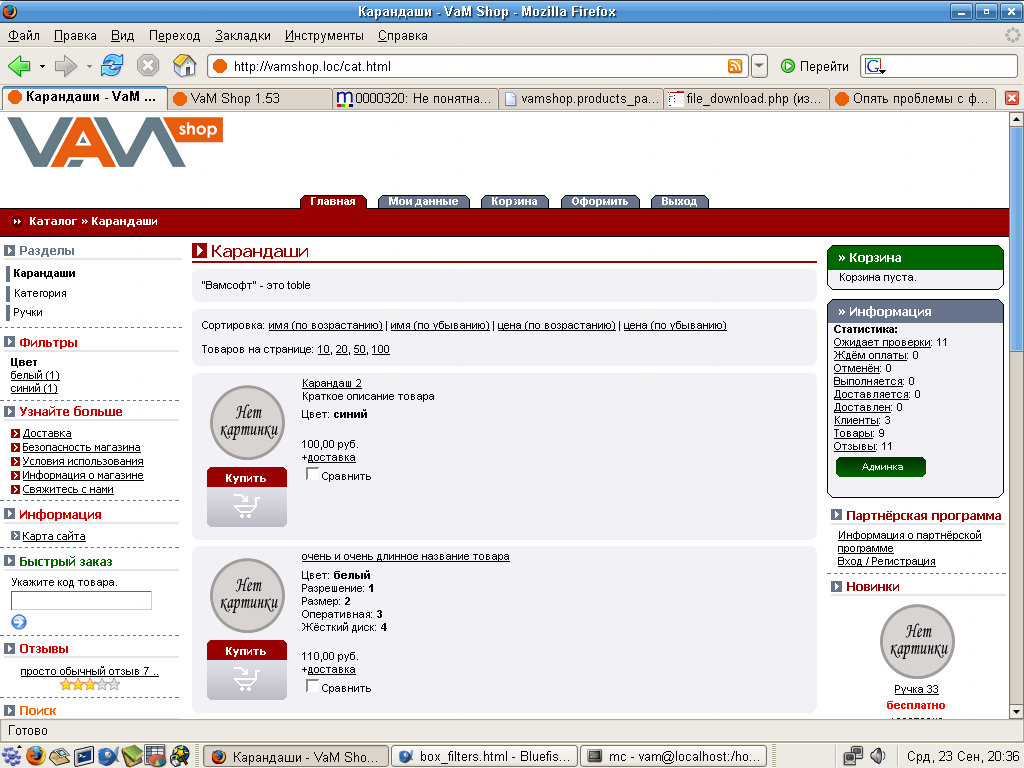This screenshot has height=768, width=1024.
Task: Open the Forward button history dropdown arrow
Action: coord(89,67)
